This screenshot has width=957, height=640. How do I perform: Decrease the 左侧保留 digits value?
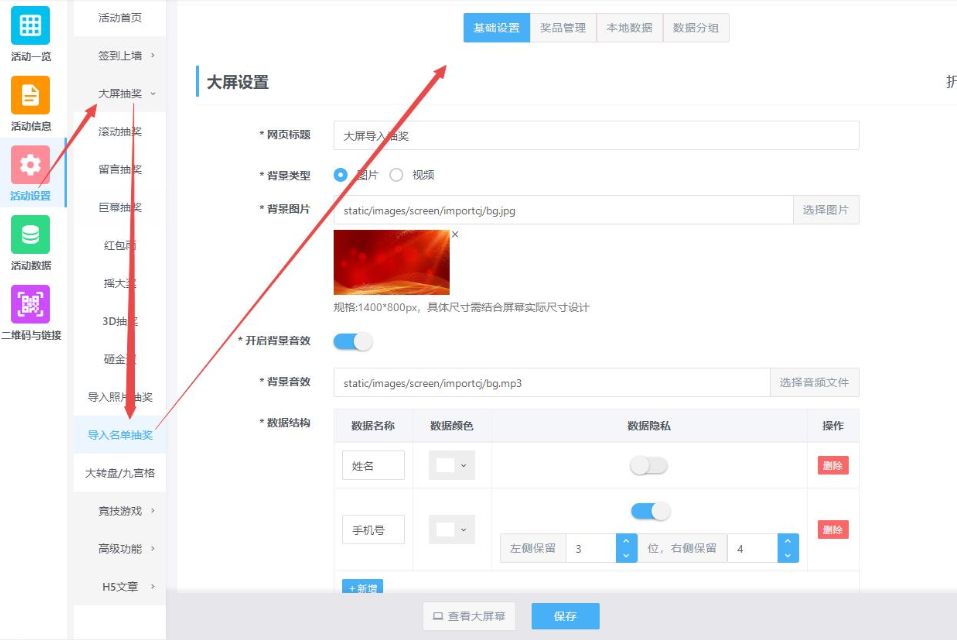tap(626, 555)
